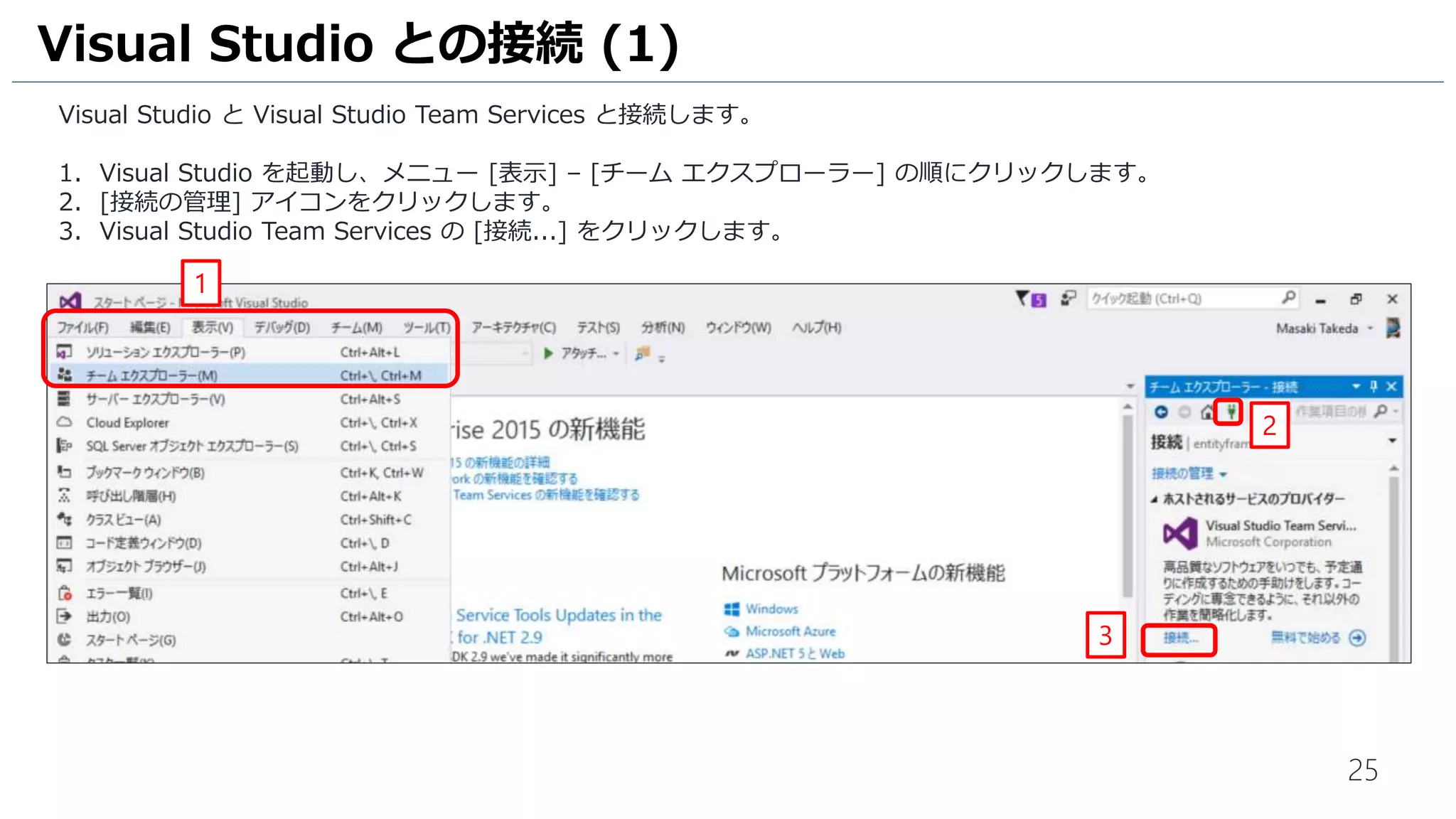Image resolution: width=1456 pixels, height=819 pixels.
Task: Open the feedback icon beside notifications
Action: 1068,298
